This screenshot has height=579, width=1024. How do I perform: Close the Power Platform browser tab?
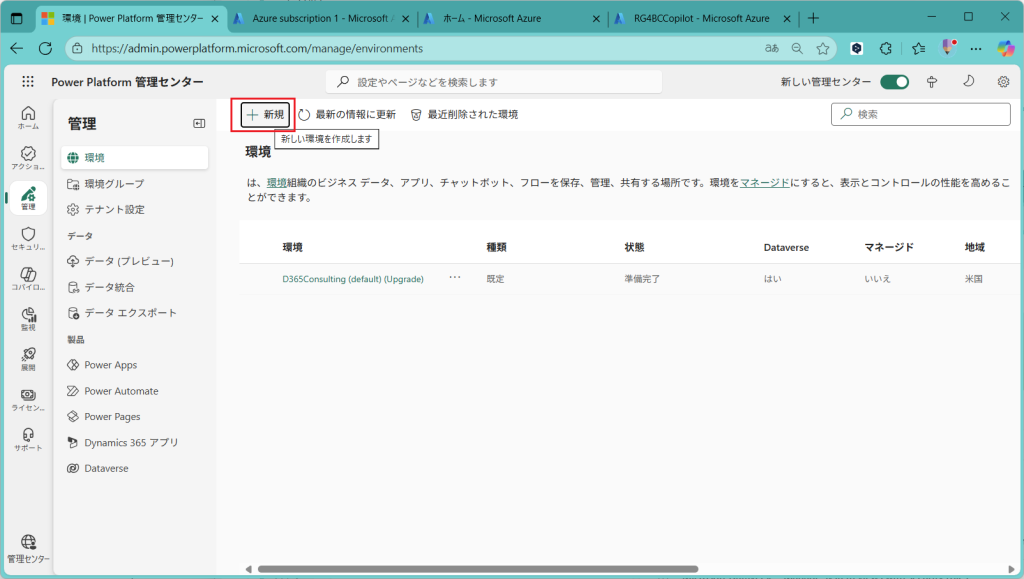click(x=214, y=19)
